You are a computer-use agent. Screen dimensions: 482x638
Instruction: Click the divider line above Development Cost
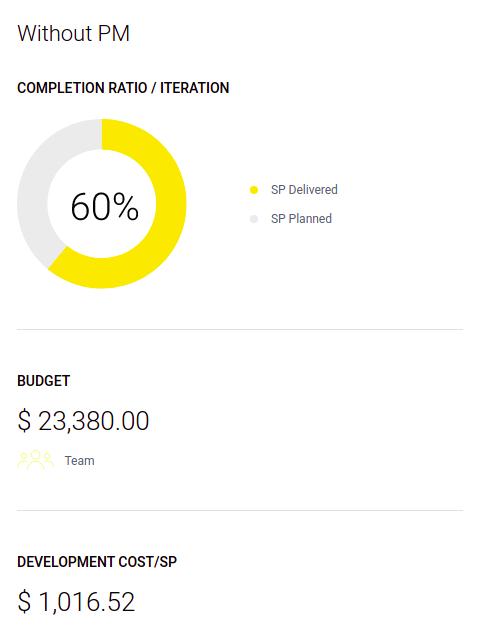pos(240,510)
